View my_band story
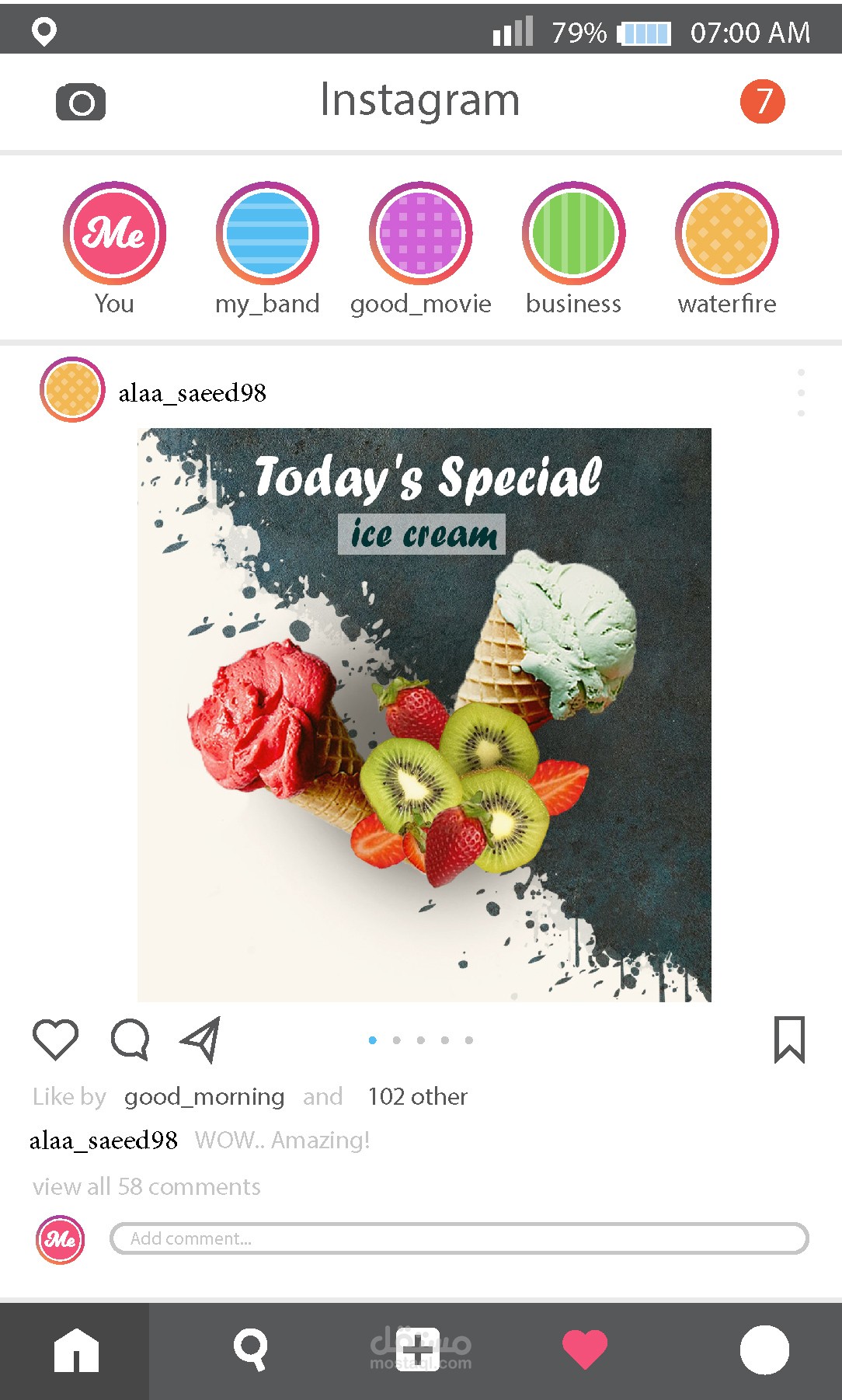This screenshot has width=842, height=1400. pyautogui.click(x=267, y=233)
